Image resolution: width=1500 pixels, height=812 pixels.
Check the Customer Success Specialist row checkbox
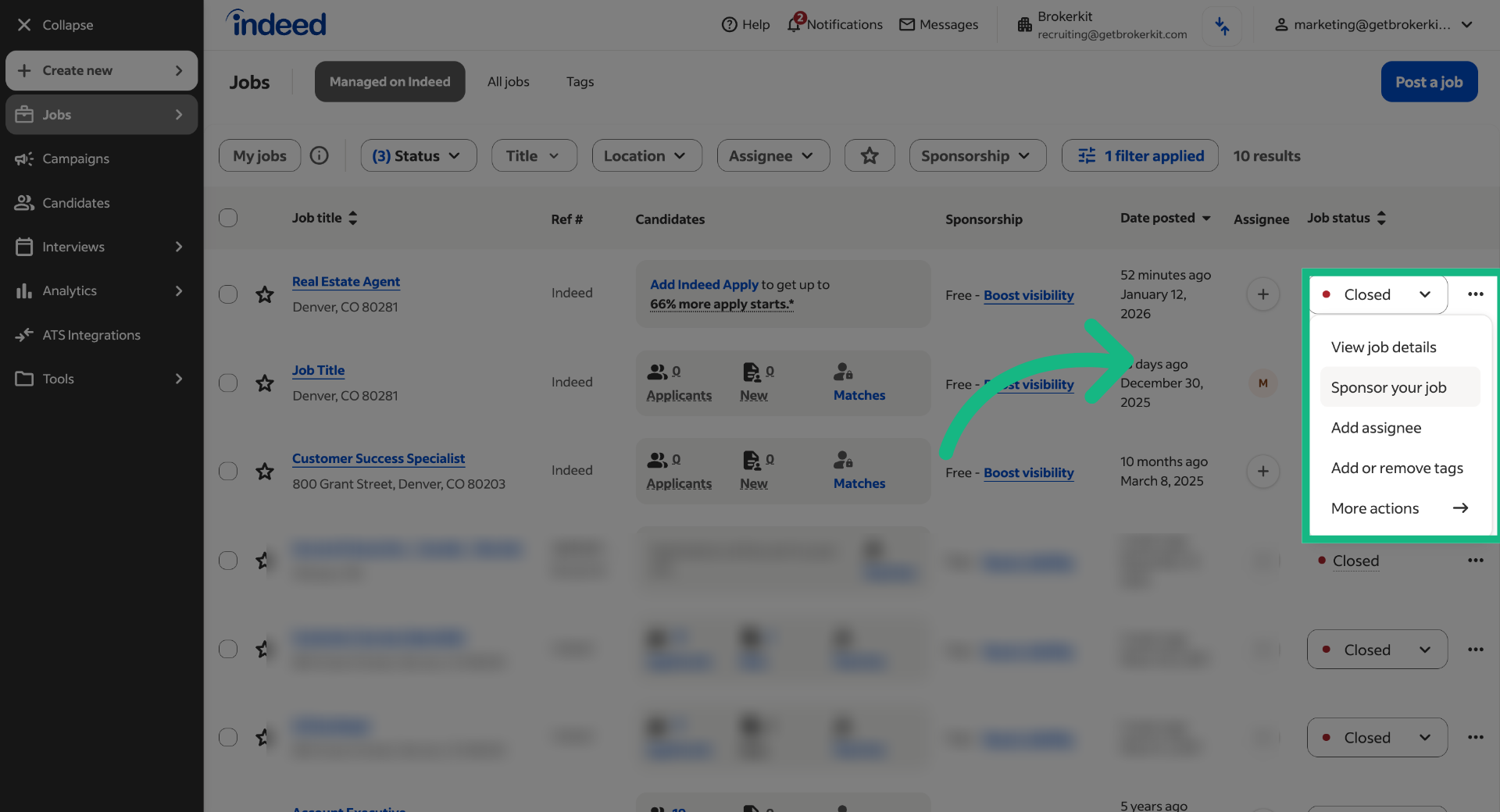click(227, 471)
